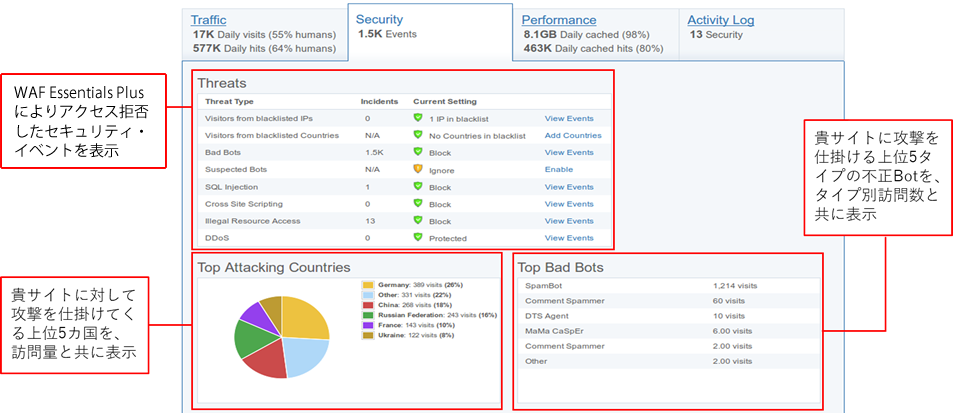Click orange shield icon for Suspected Bots
The width and height of the screenshot is (960, 413).
[x=418, y=170]
